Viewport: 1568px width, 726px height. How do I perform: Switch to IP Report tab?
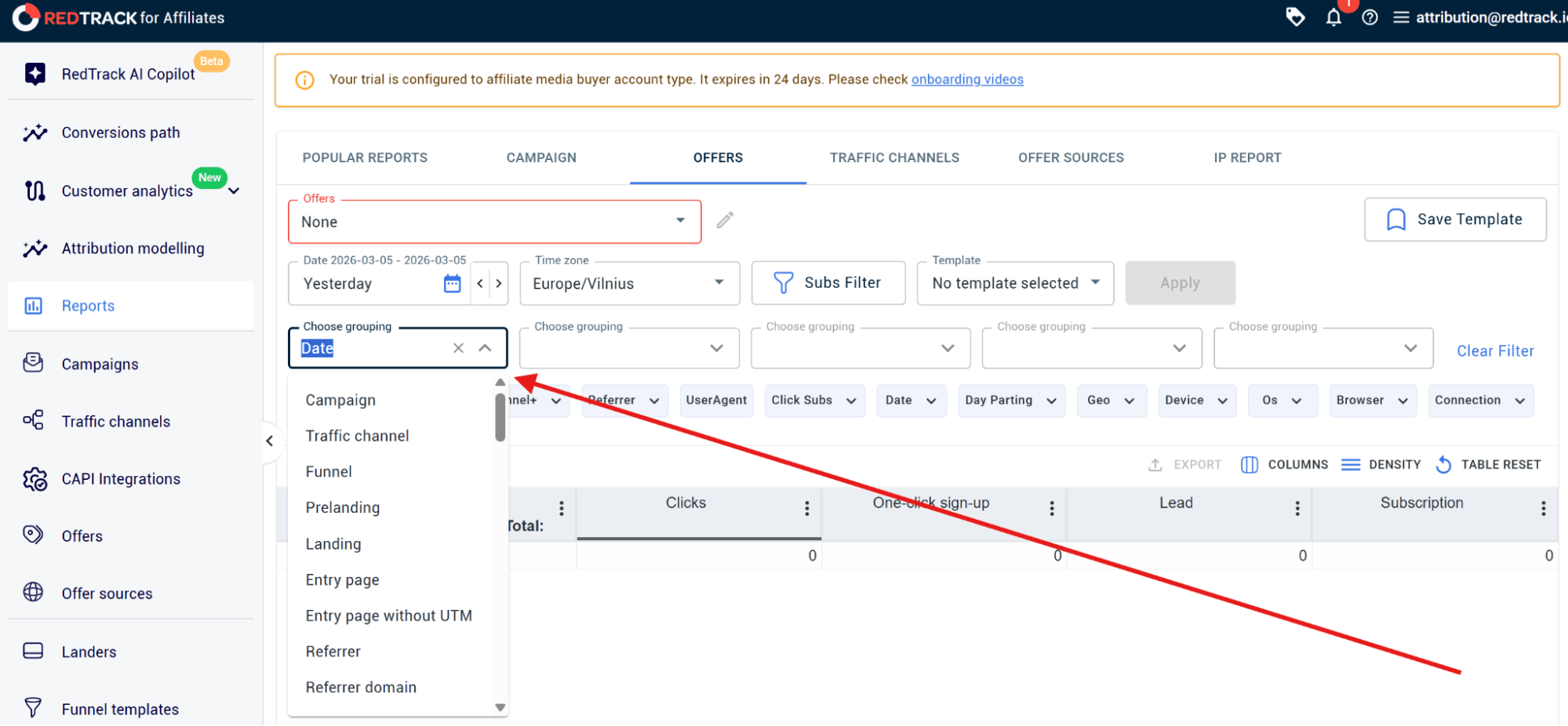coord(1247,158)
